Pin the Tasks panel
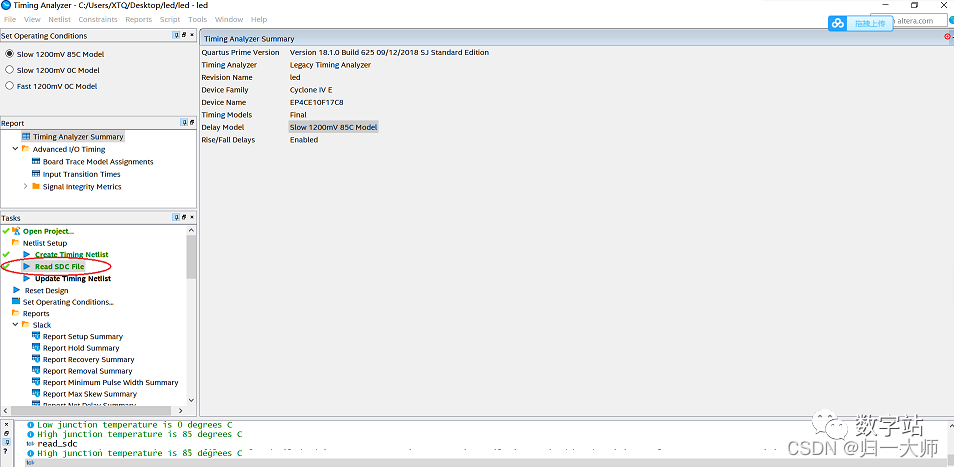 [176, 217]
